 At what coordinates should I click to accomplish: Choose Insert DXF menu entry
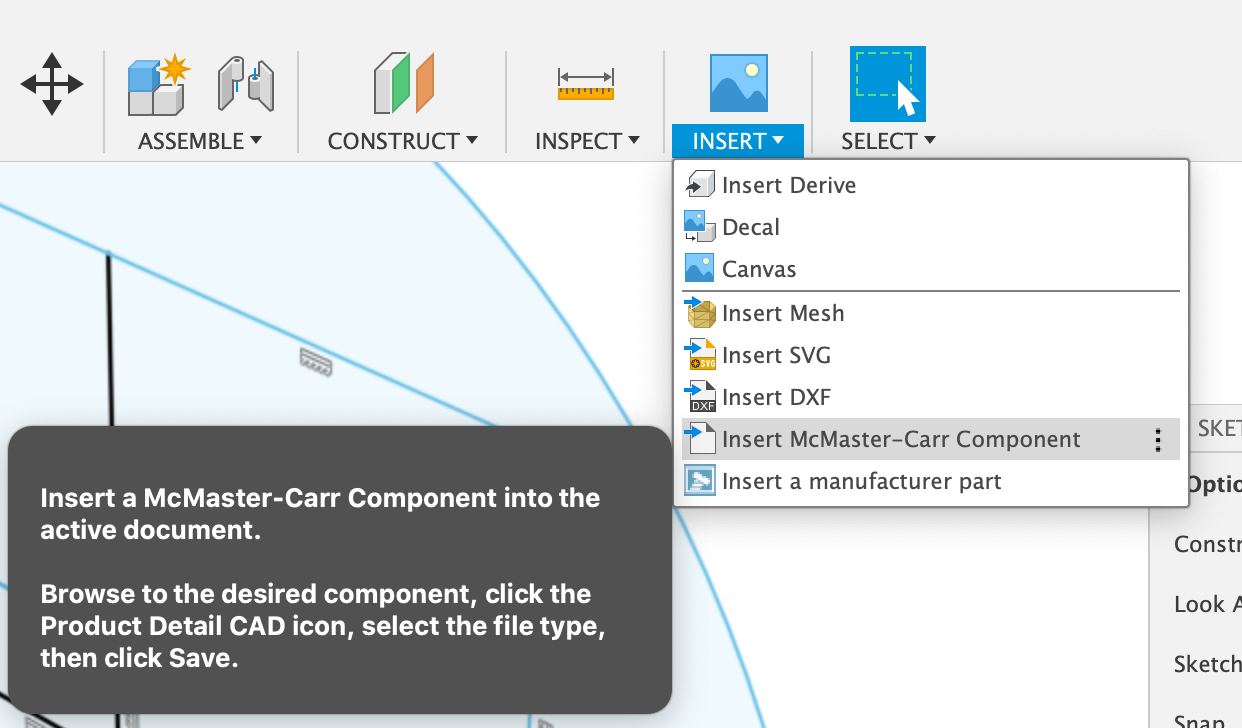click(931, 397)
